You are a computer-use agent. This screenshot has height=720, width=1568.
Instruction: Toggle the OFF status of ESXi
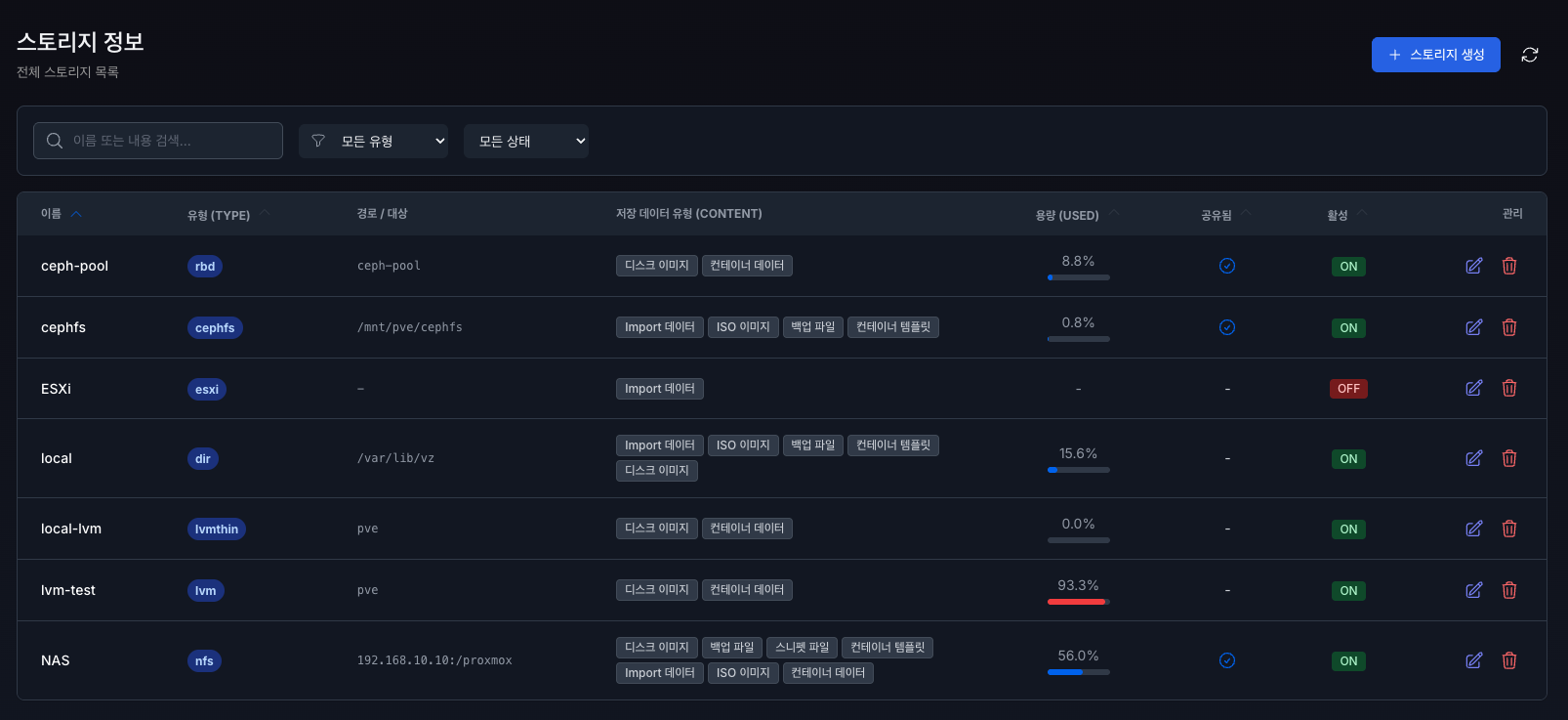point(1348,389)
